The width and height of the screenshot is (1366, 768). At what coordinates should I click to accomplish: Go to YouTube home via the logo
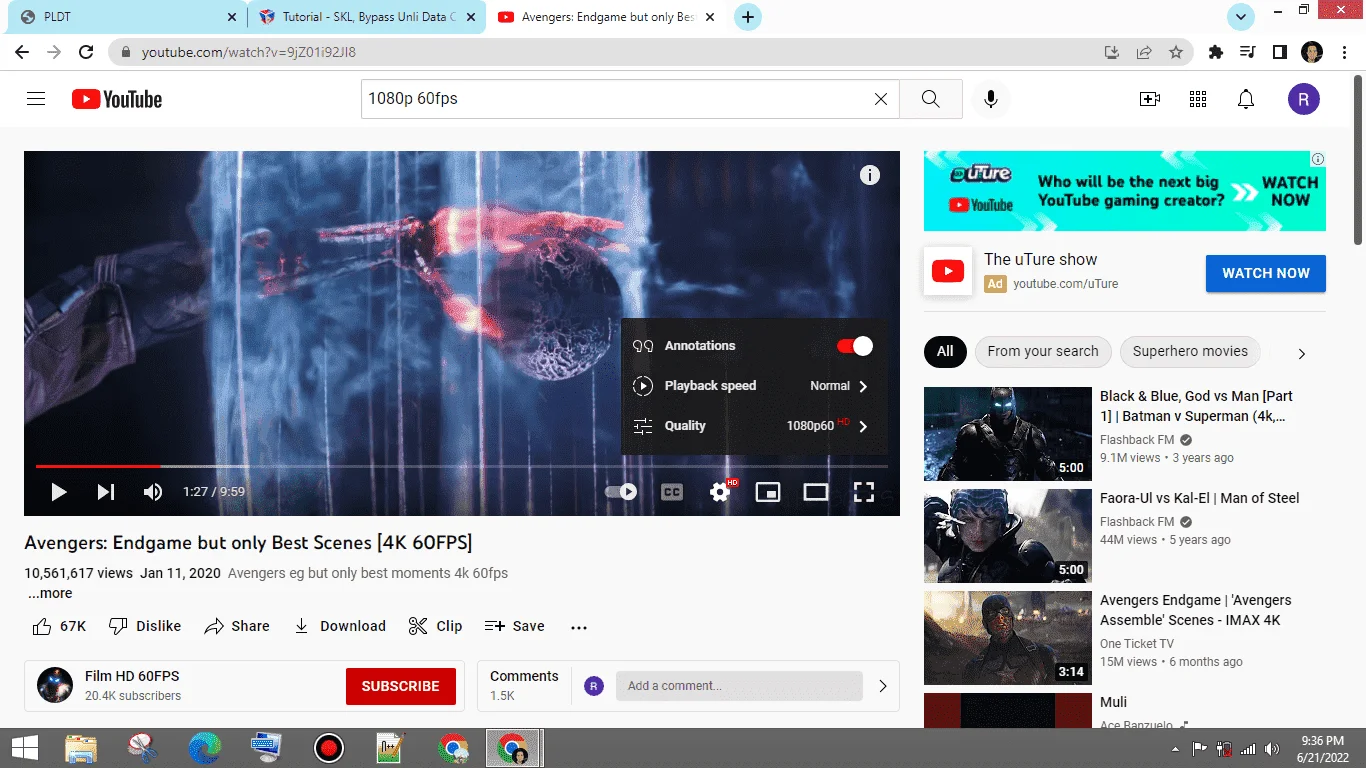pos(117,99)
